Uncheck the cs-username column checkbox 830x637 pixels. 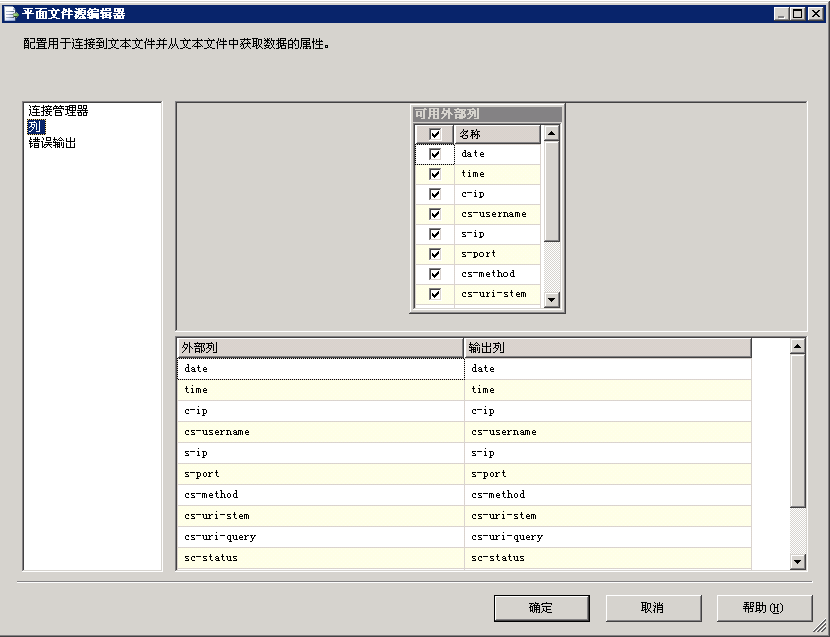pyautogui.click(x=435, y=214)
